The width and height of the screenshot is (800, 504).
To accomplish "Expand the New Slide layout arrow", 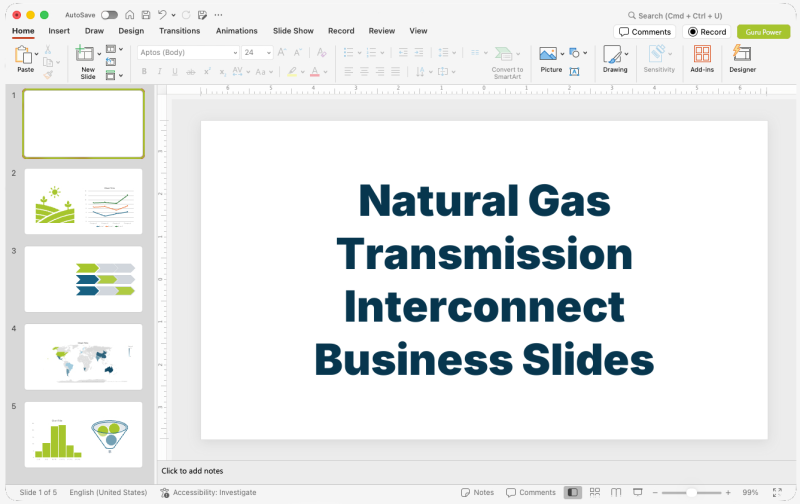I will pos(99,54).
